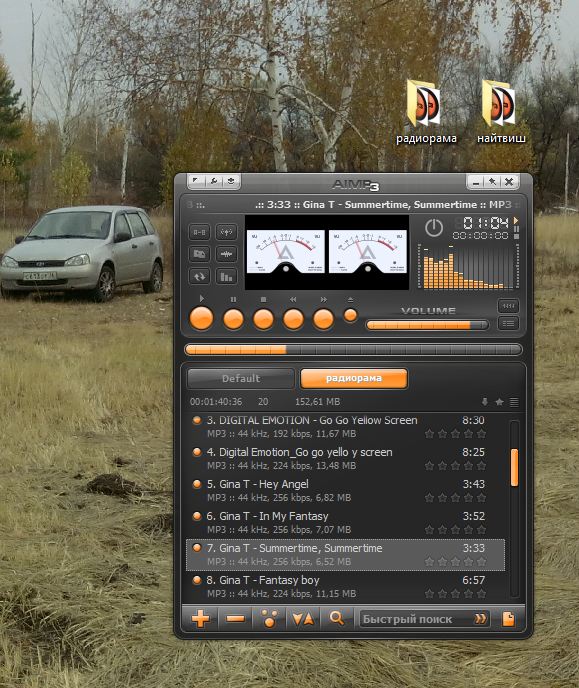The height and width of the screenshot is (688, 579).
Task: Open the playlist menu icon above list
Action: pos(514,402)
